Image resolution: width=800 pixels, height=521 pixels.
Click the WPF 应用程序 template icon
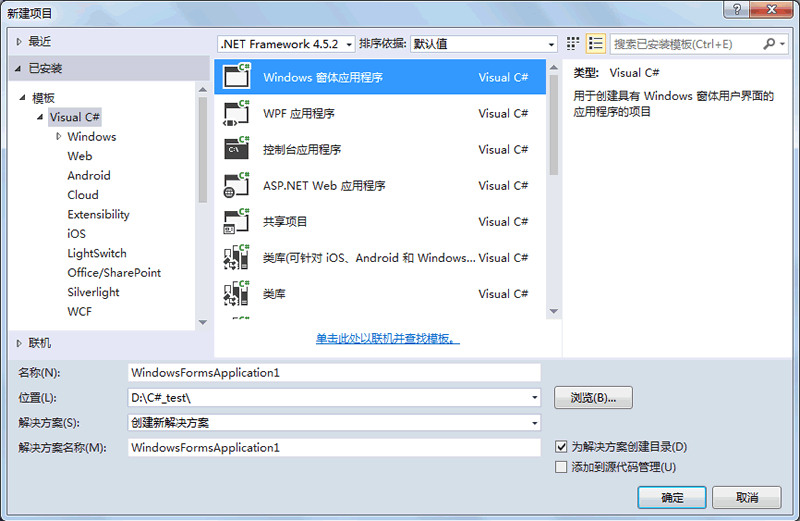click(x=236, y=113)
